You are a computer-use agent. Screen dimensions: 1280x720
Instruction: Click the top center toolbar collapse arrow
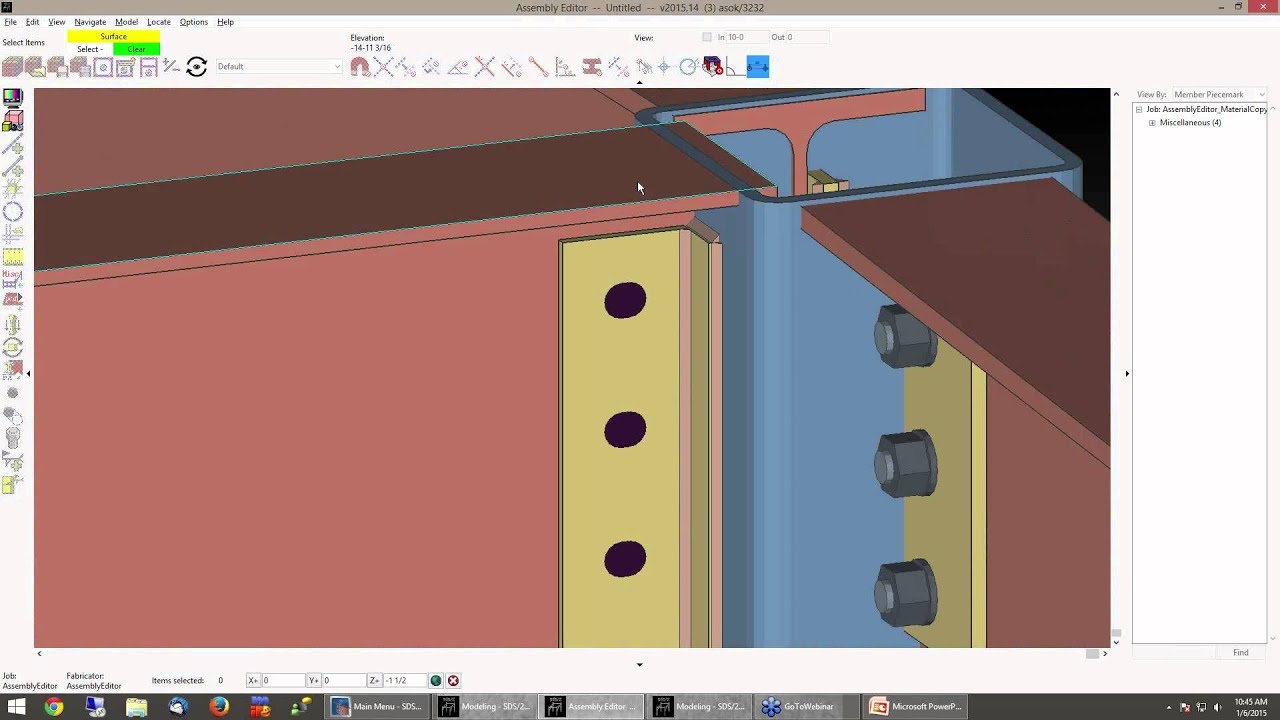pyautogui.click(x=640, y=82)
